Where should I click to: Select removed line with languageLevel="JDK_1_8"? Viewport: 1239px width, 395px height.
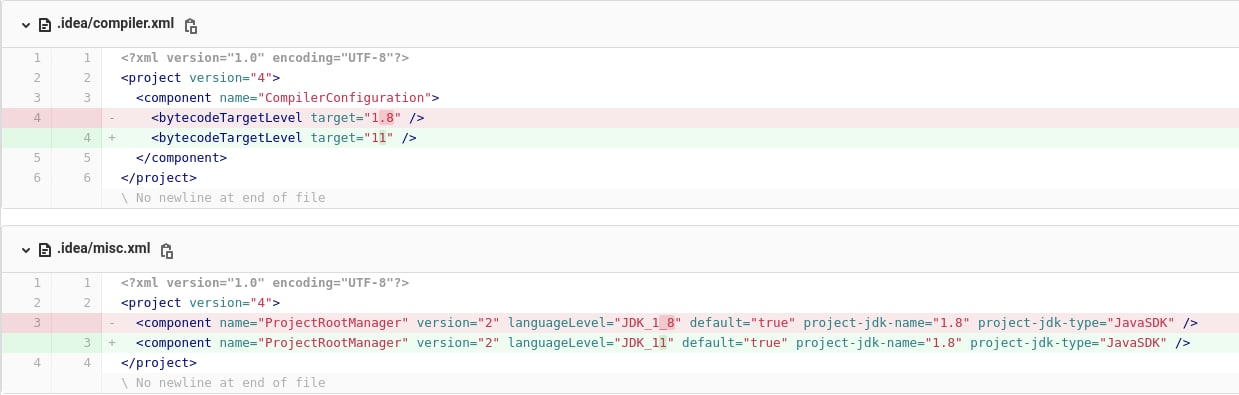point(670,323)
